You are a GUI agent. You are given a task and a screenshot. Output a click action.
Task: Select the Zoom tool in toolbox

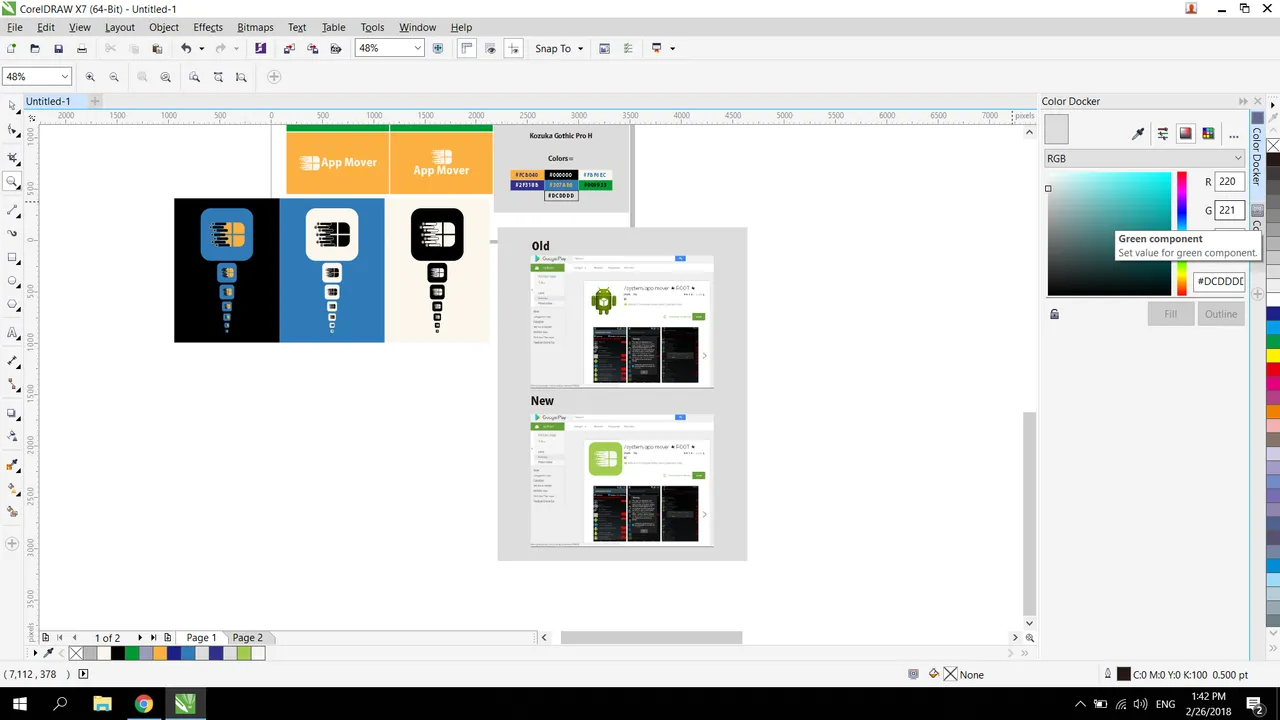pyautogui.click(x=12, y=182)
